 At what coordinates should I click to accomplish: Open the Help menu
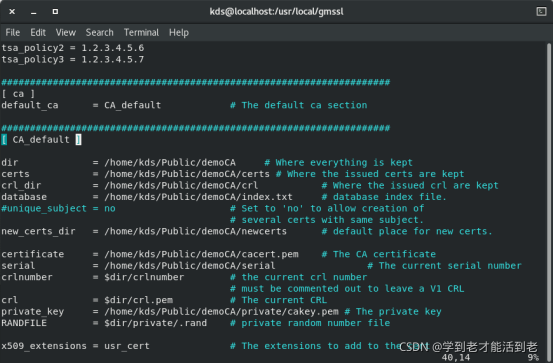tap(179, 33)
